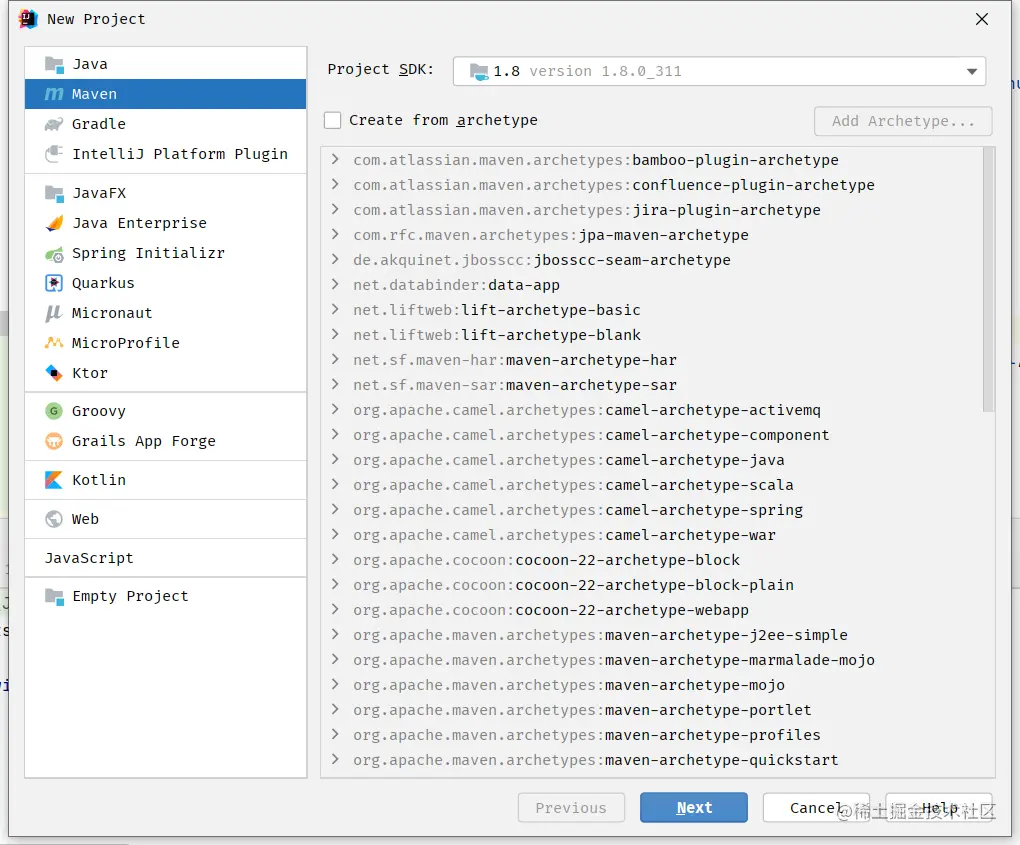Image resolution: width=1020 pixels, height=845 pixels.
Task: Expand the cocoon-22-archetype-webapp node
Action: 335,610
